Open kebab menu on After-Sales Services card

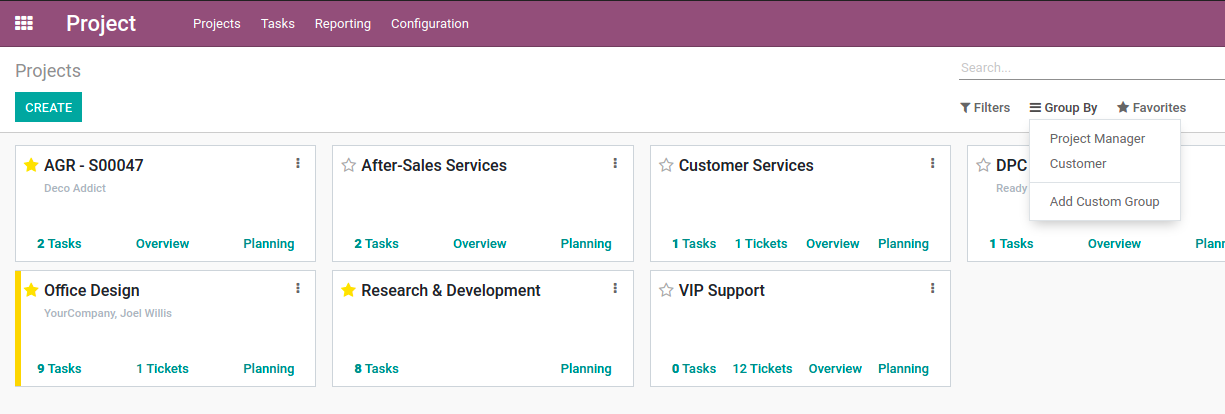tap(615, 163)
